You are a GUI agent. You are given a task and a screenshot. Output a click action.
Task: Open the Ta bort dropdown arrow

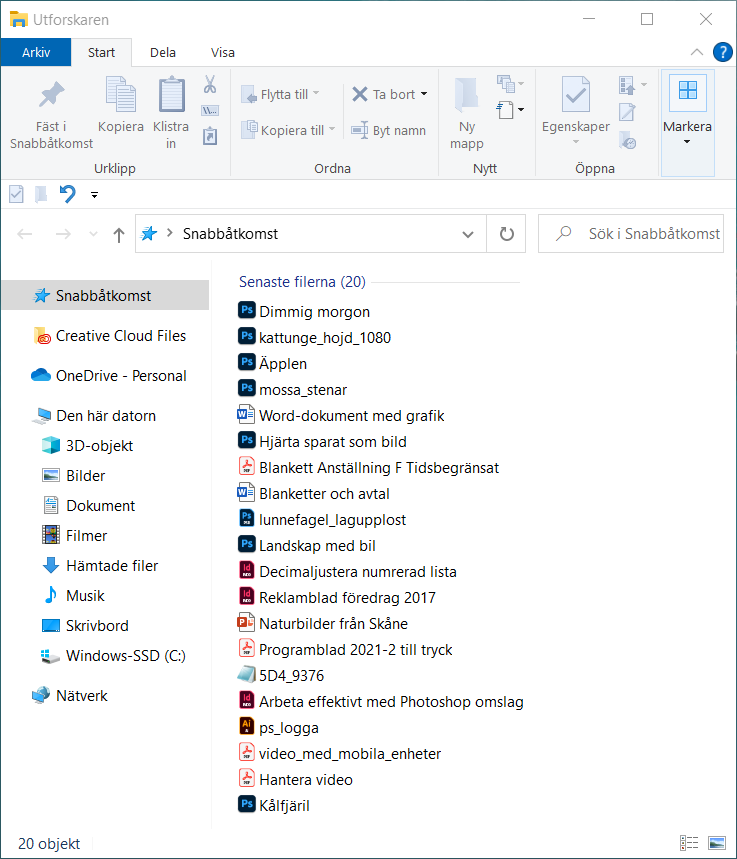pyautogui.click(x=424, y=94)
